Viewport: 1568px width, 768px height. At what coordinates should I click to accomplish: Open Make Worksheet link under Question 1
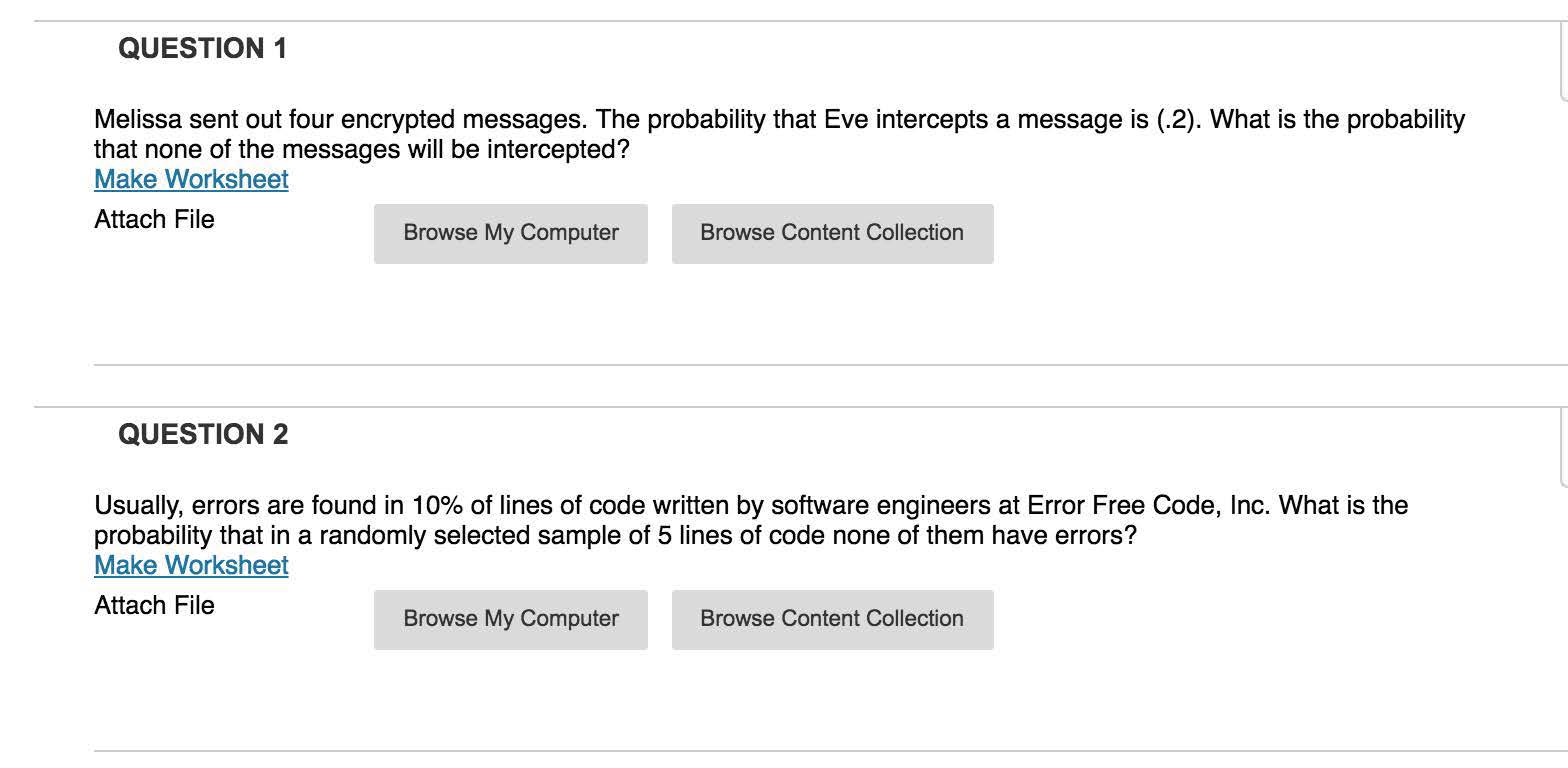[191, 180]
